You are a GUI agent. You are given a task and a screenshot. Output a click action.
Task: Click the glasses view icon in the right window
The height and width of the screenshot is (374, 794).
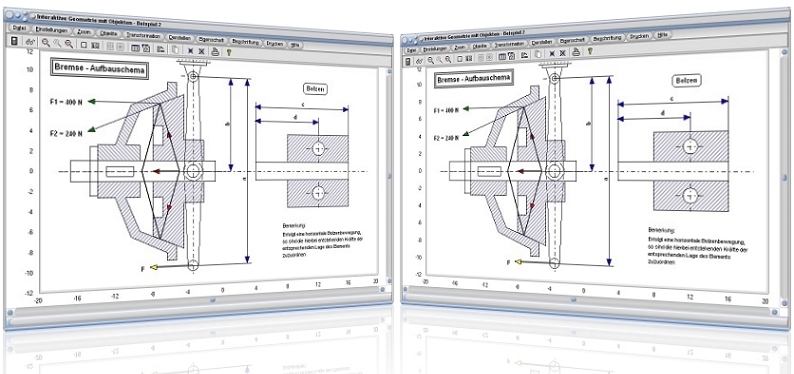(419, 61)
